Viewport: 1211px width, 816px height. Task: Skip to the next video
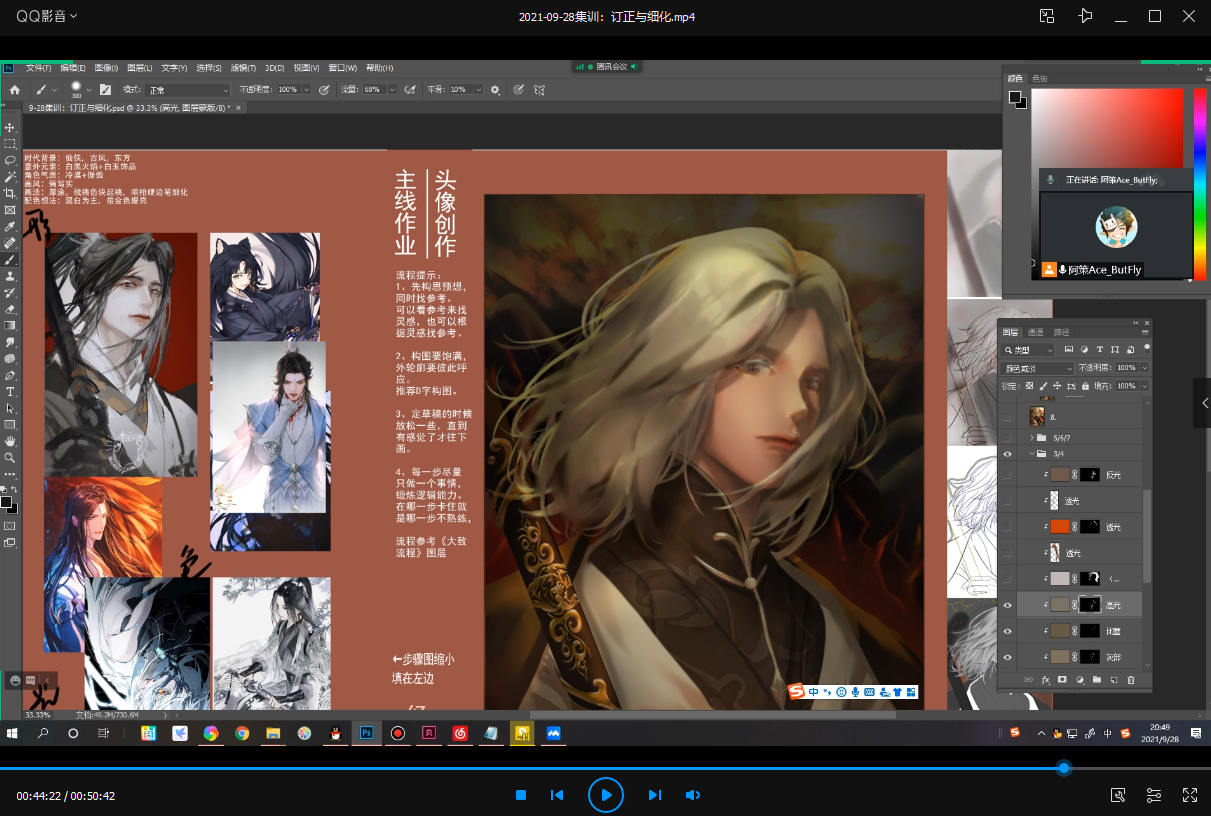[x=655, y=795]
